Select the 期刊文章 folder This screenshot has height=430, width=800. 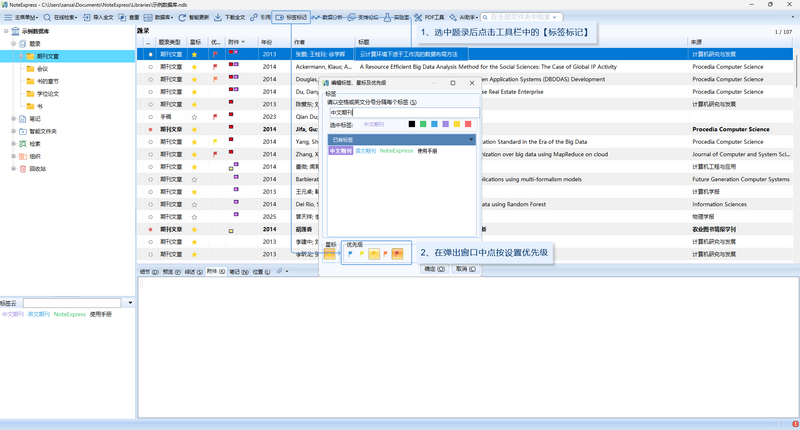coord(47,56)
